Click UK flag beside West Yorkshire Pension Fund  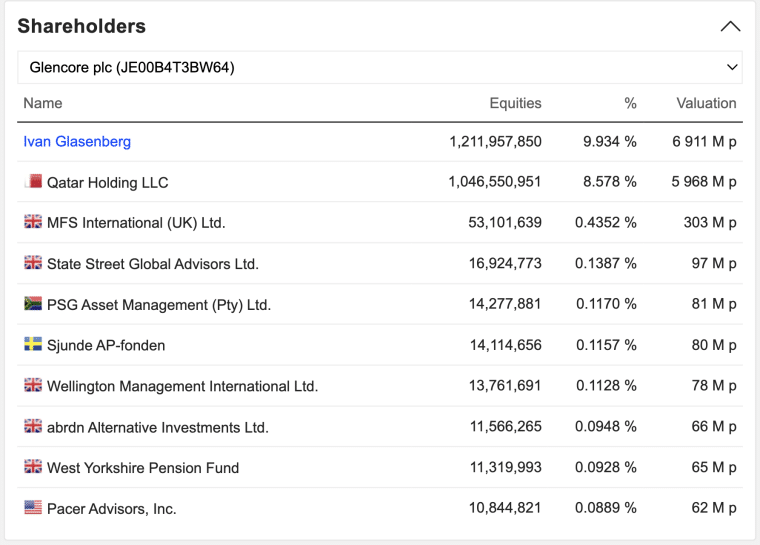[33, 466]
